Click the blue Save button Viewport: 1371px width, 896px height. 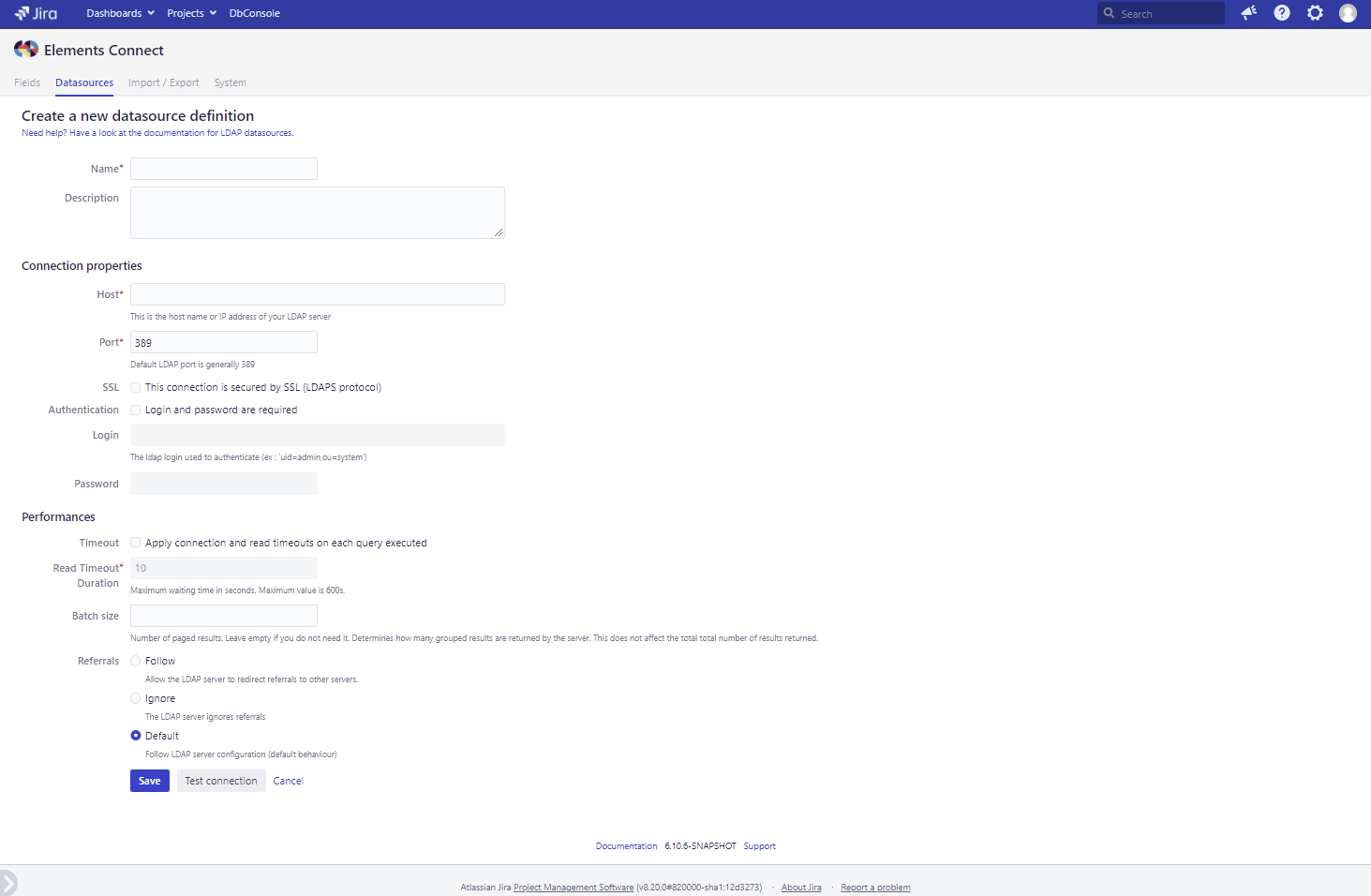[x=150, y=781]
